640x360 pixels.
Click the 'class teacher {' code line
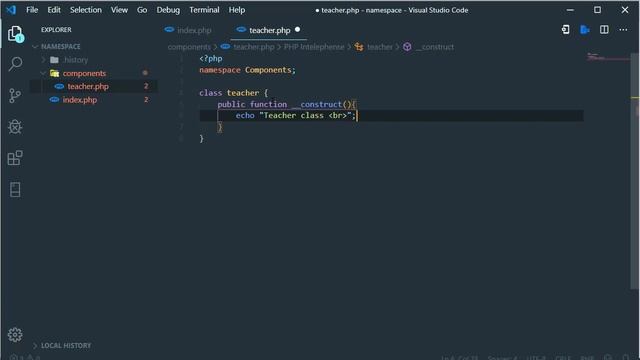(233, 93)
